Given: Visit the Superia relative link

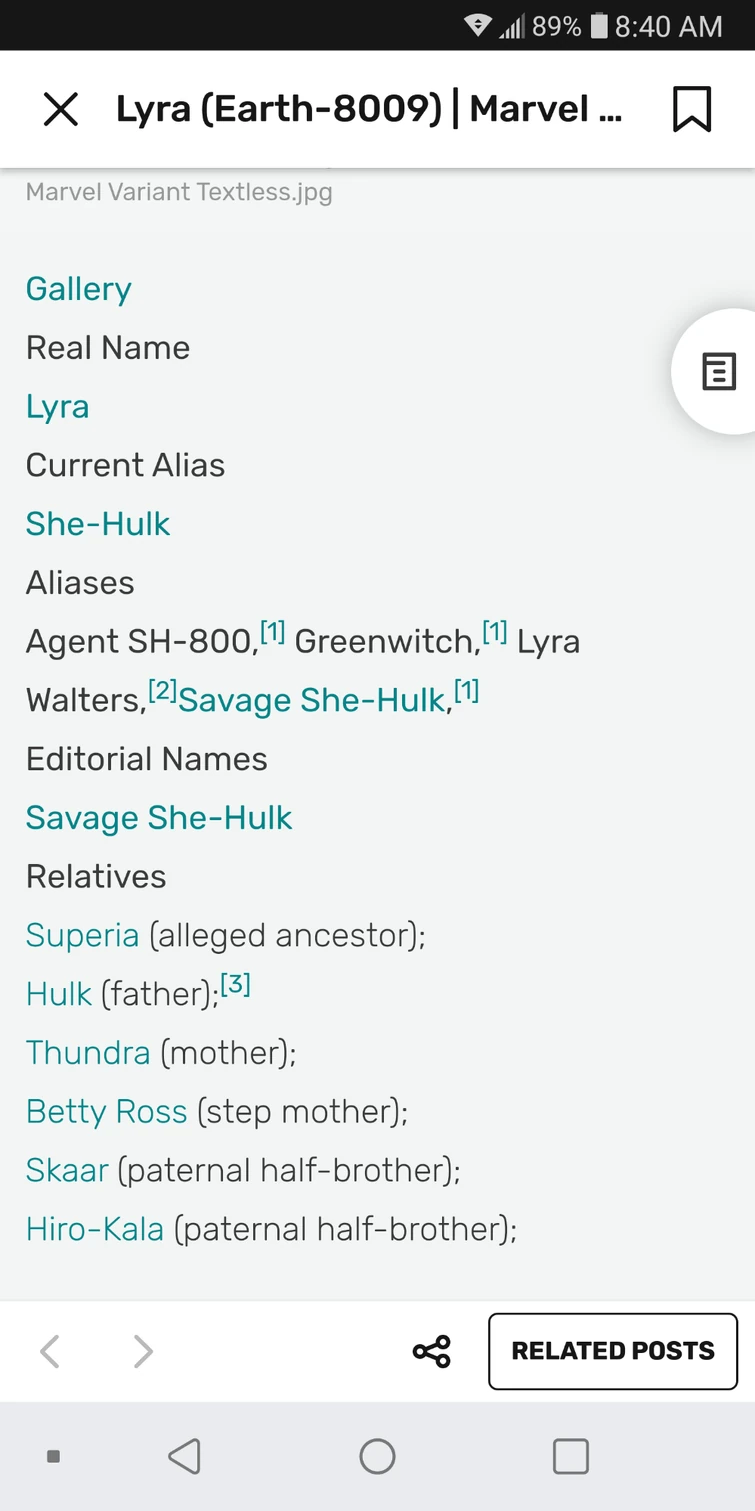Looking at the screenshot, I should point(82,936).
